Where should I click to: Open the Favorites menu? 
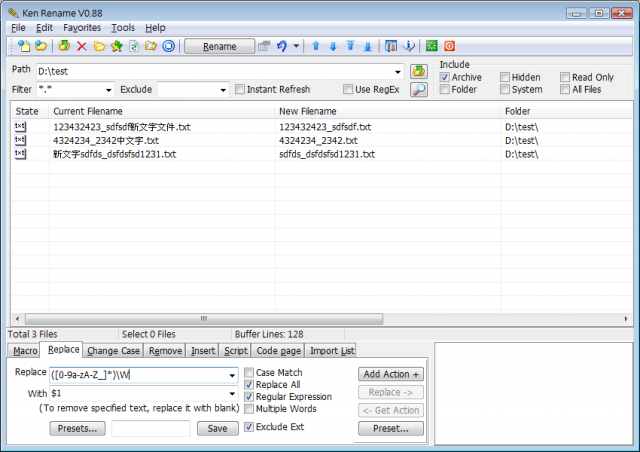[82, 28]
